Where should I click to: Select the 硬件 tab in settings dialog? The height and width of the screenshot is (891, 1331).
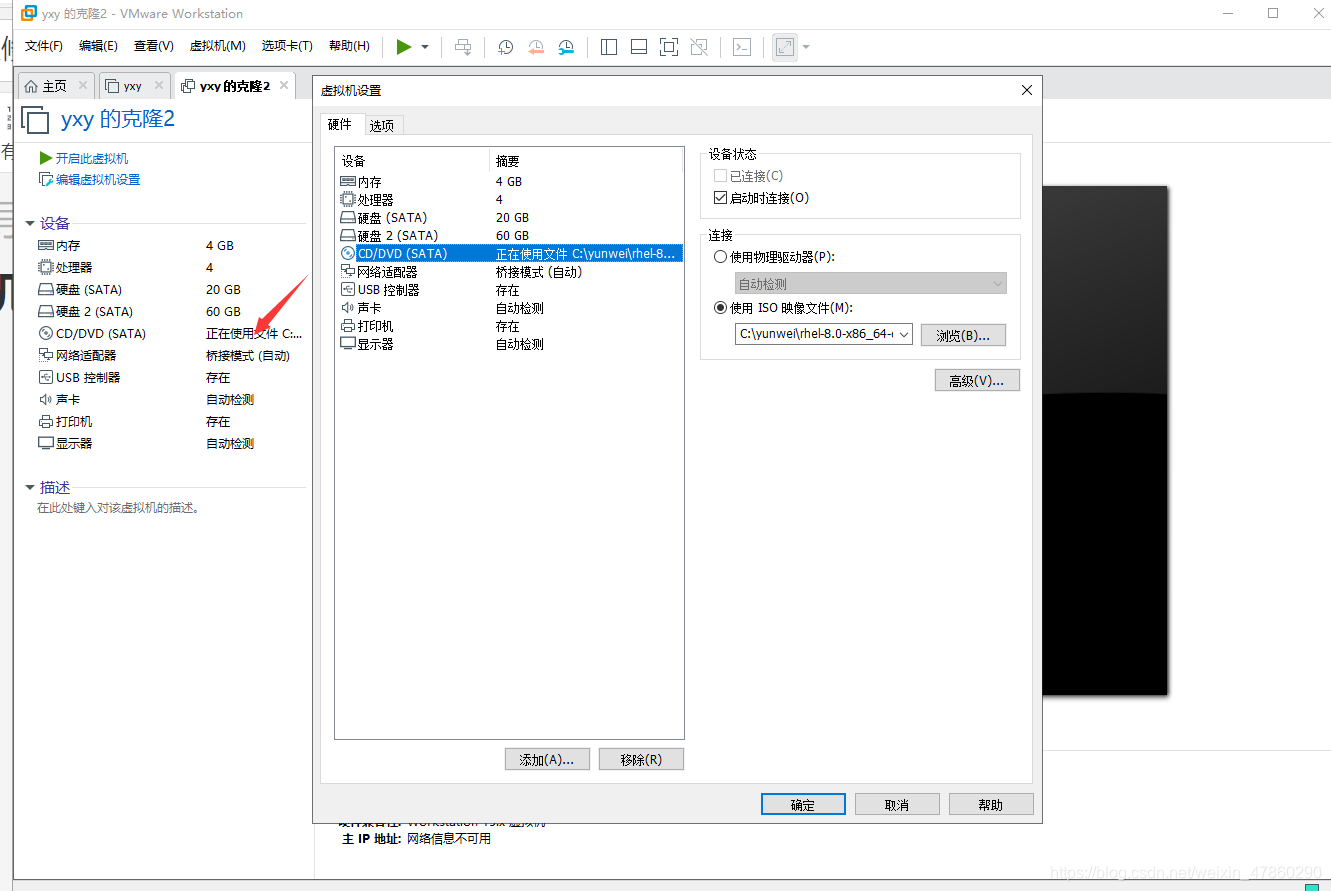(340, 124)
